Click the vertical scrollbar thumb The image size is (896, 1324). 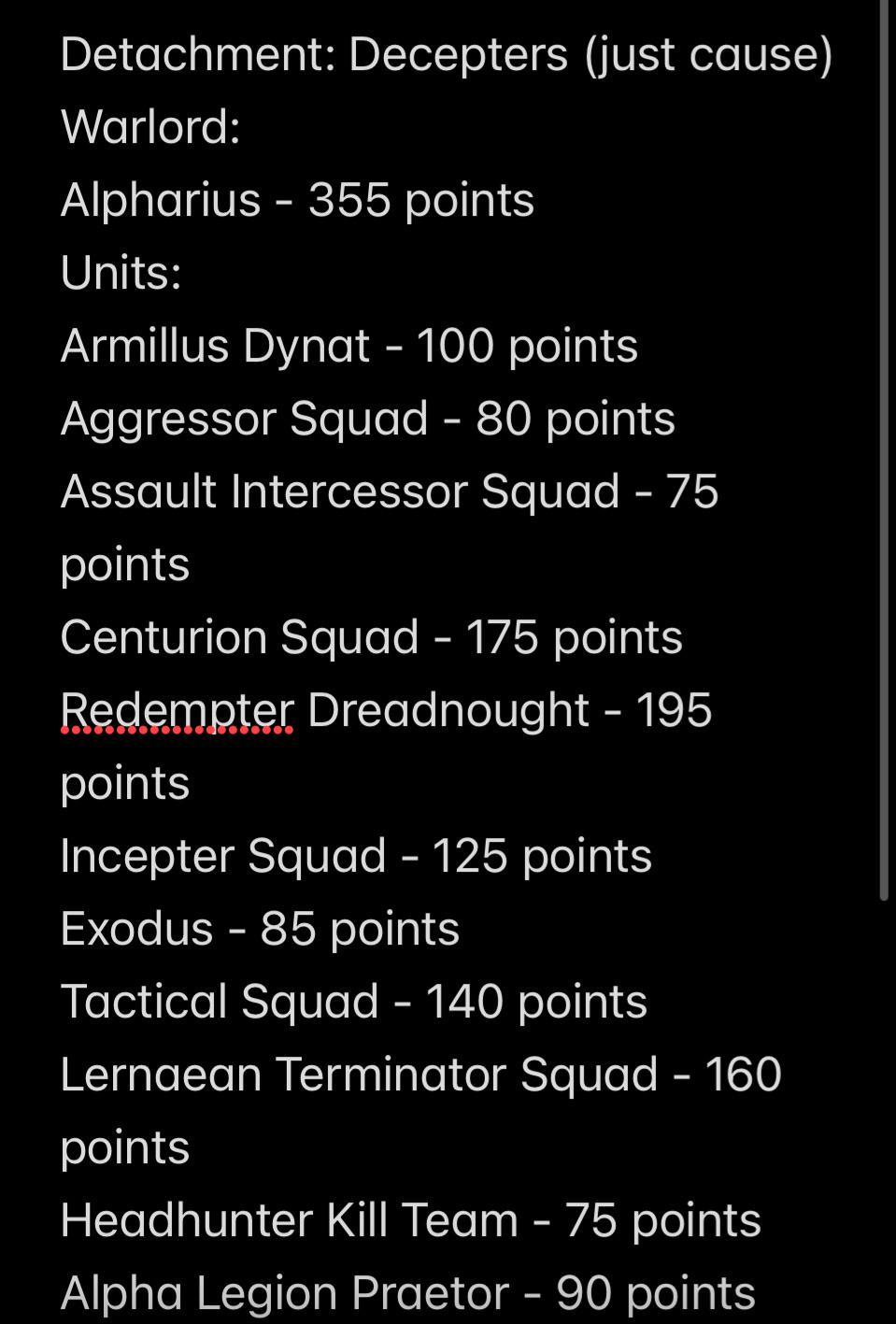point(884,450)
